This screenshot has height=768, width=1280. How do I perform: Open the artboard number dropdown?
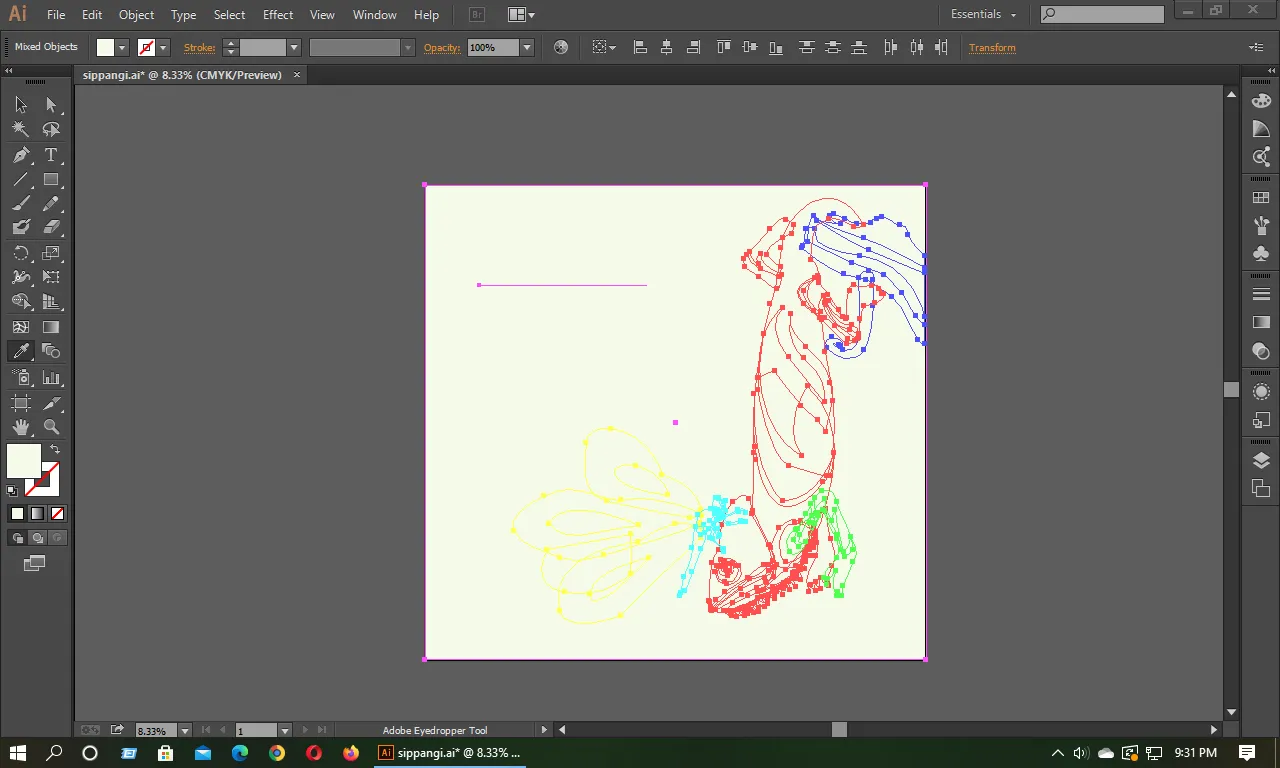(285, 731)
